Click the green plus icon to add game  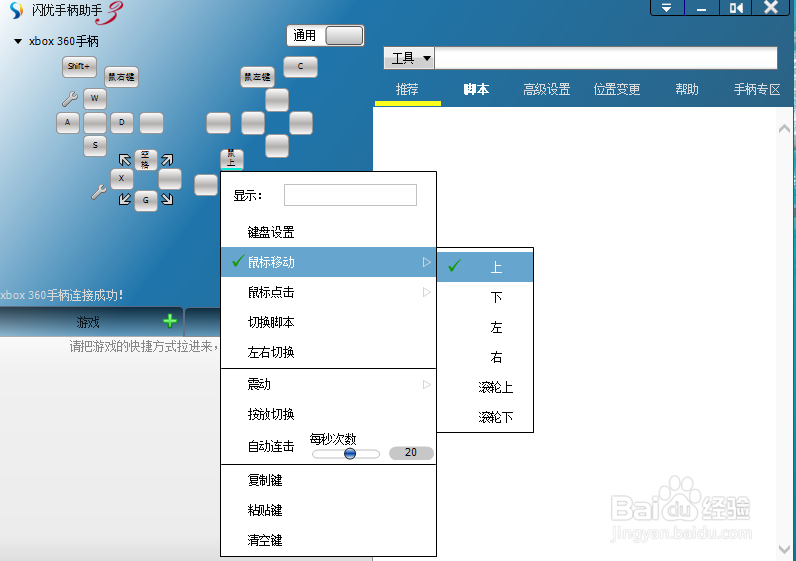tap(170, 321)
